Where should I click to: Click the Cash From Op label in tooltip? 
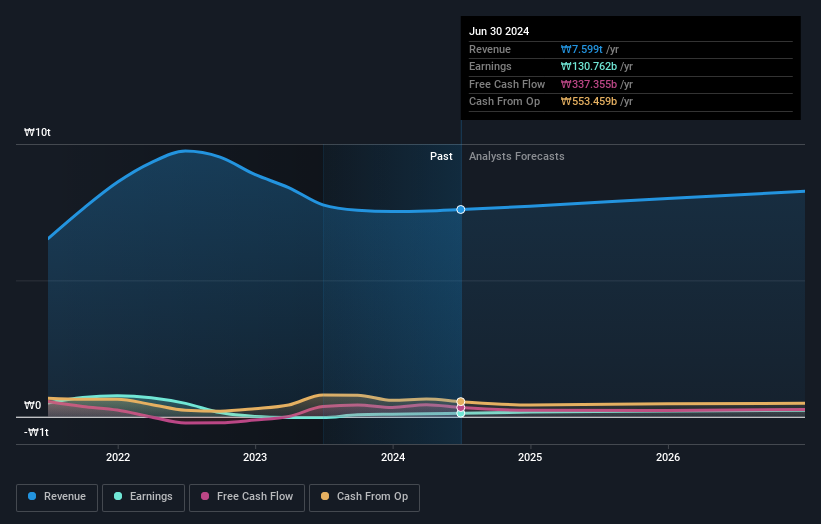[504, 102]
